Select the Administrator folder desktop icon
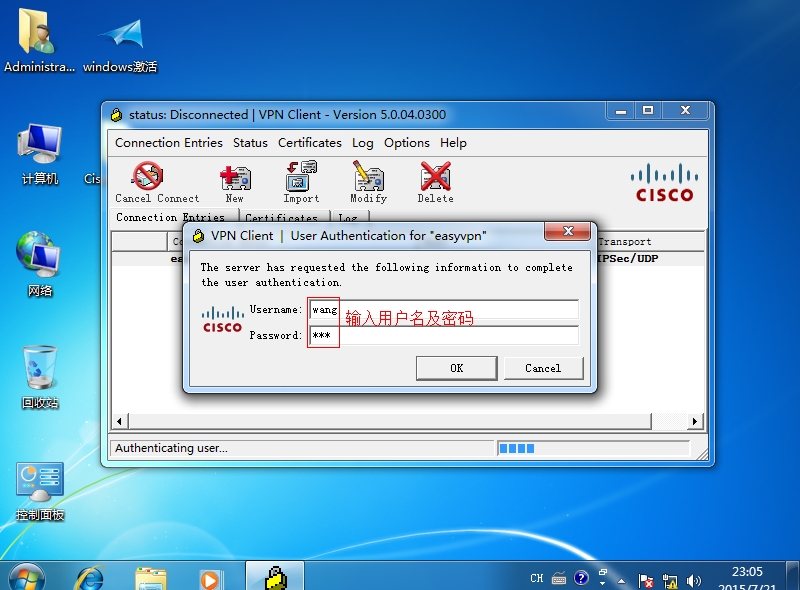 [x=39, y=42]
